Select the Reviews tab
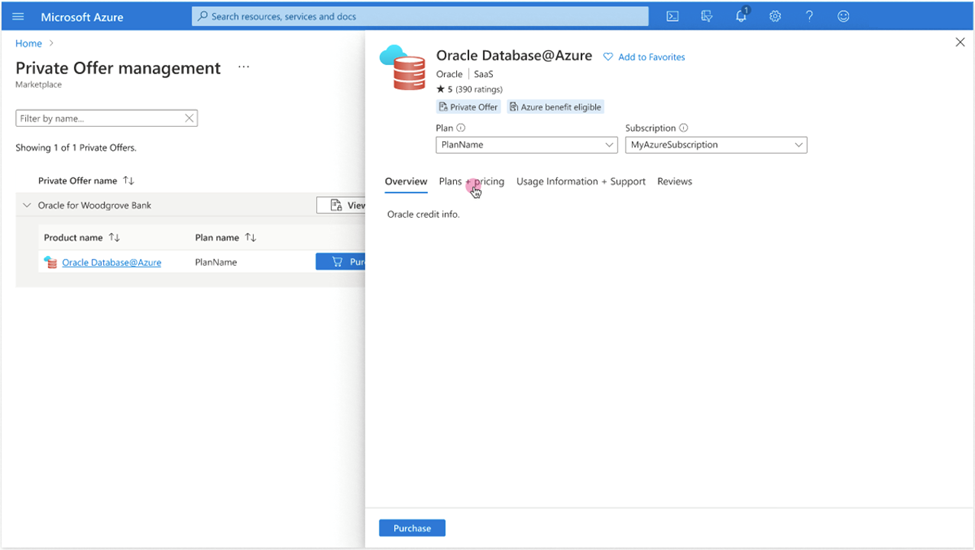The width and height of the screenshot is (975, 550). [x=674, y=182]
